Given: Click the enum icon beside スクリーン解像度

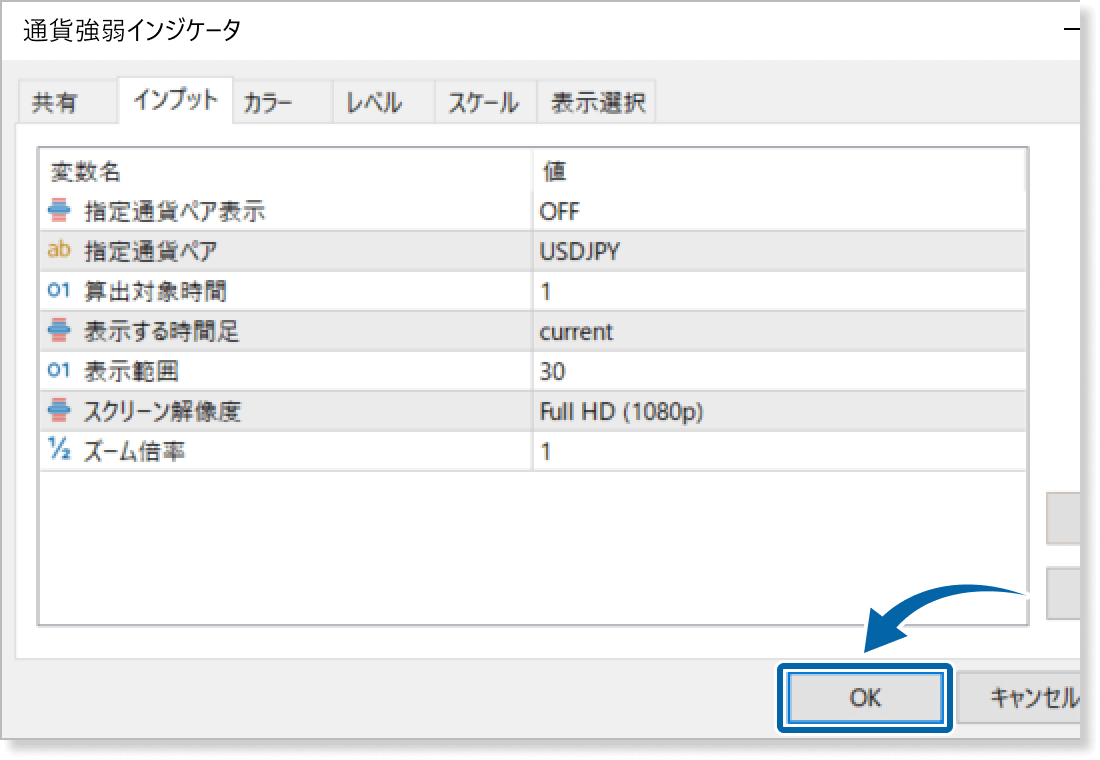Looking at the screenshot, I should [x=59, y=411].
